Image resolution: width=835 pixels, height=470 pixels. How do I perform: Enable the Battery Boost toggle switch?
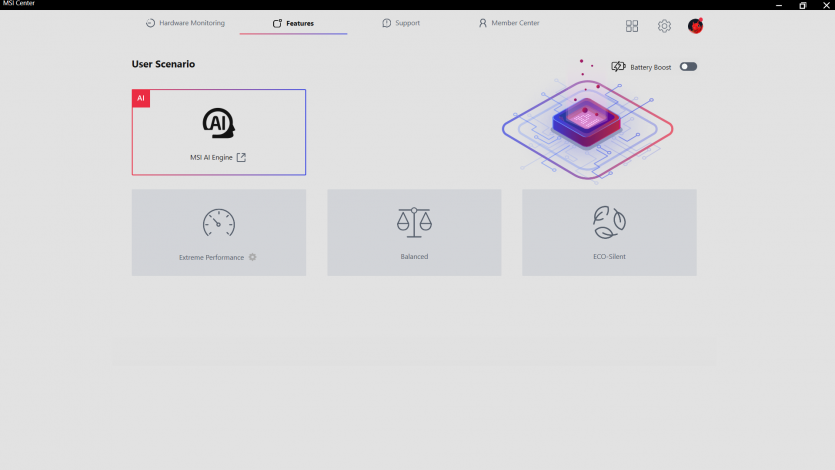coord(688,67)
